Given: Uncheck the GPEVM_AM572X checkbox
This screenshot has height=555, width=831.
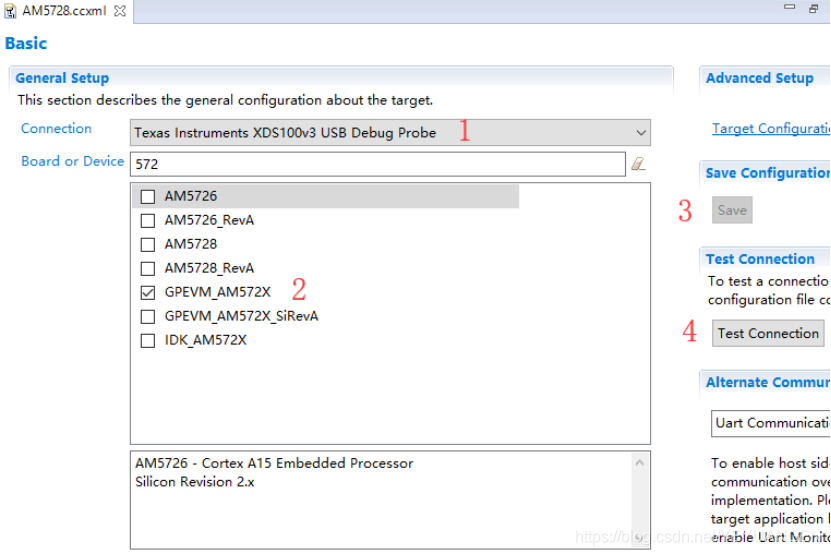Looking at the screenshot, I should [148, 293].
